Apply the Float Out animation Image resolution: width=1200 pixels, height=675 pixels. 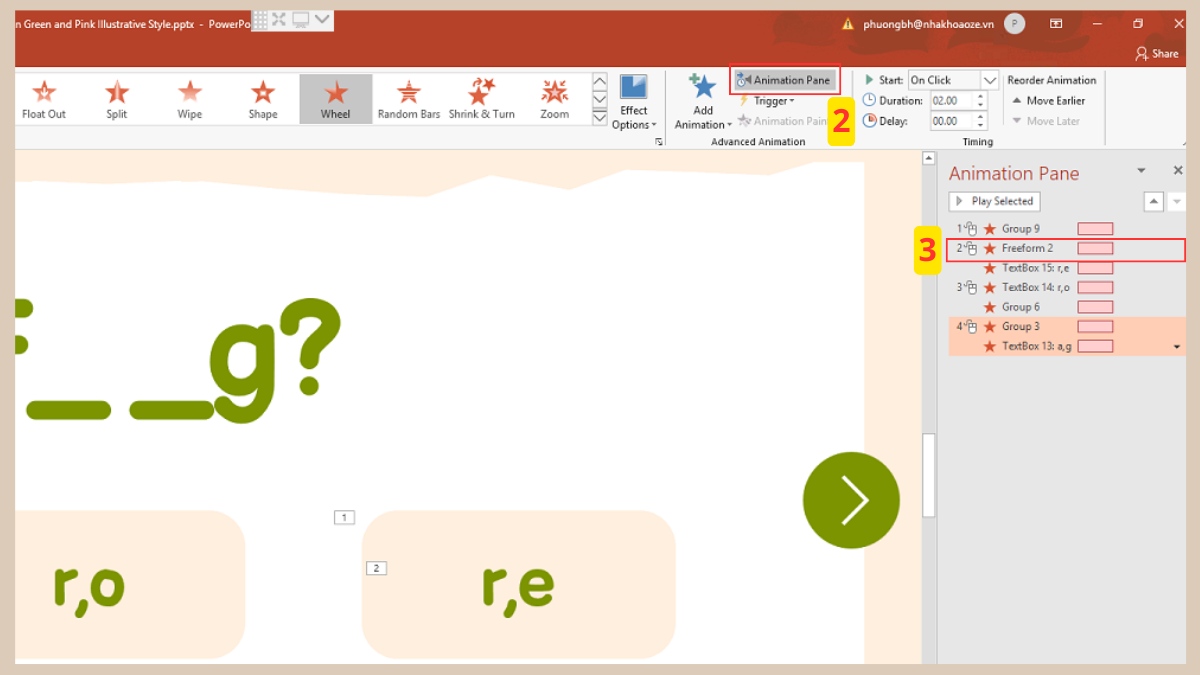pyautogui.click(x=43, y=98)
